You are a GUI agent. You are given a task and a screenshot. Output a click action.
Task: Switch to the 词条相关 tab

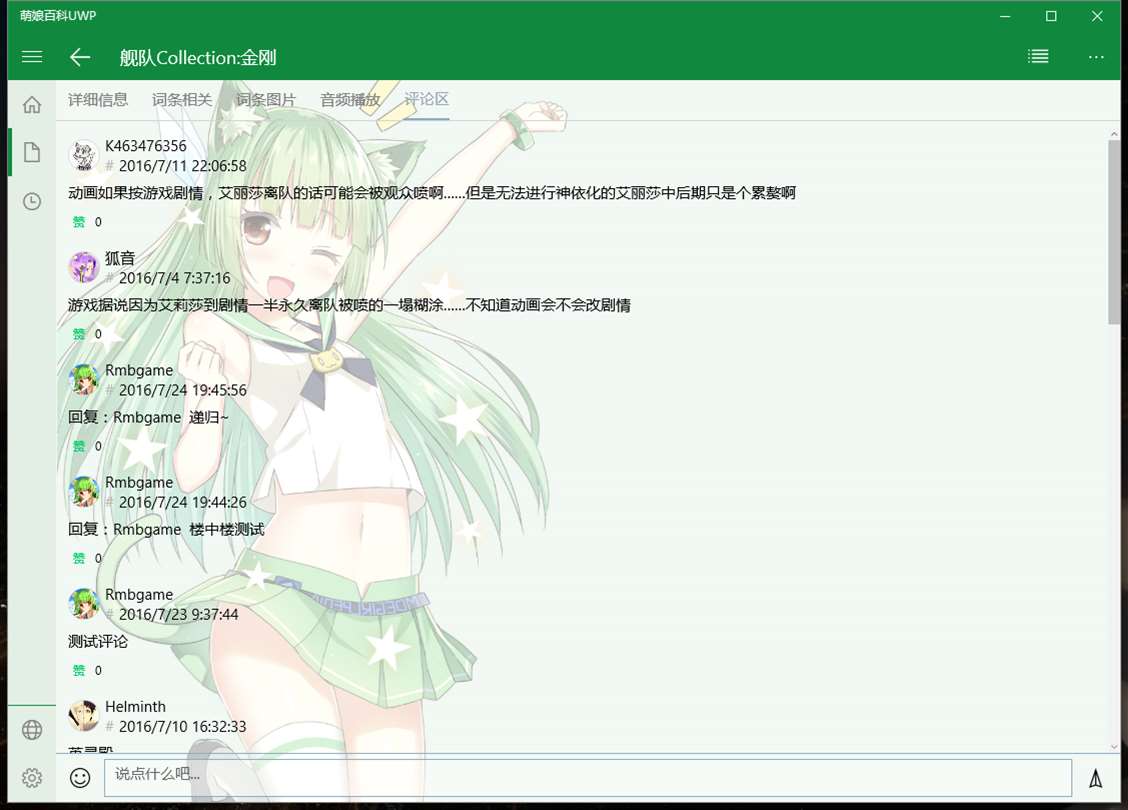pos(182,99)
